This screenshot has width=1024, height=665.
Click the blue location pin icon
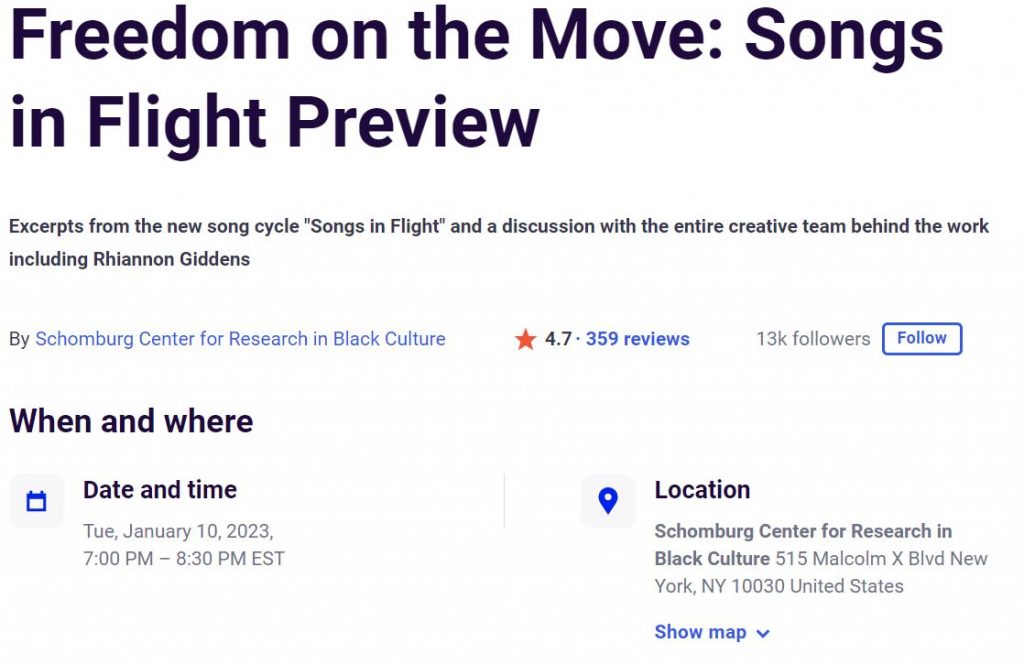point(608,501)
